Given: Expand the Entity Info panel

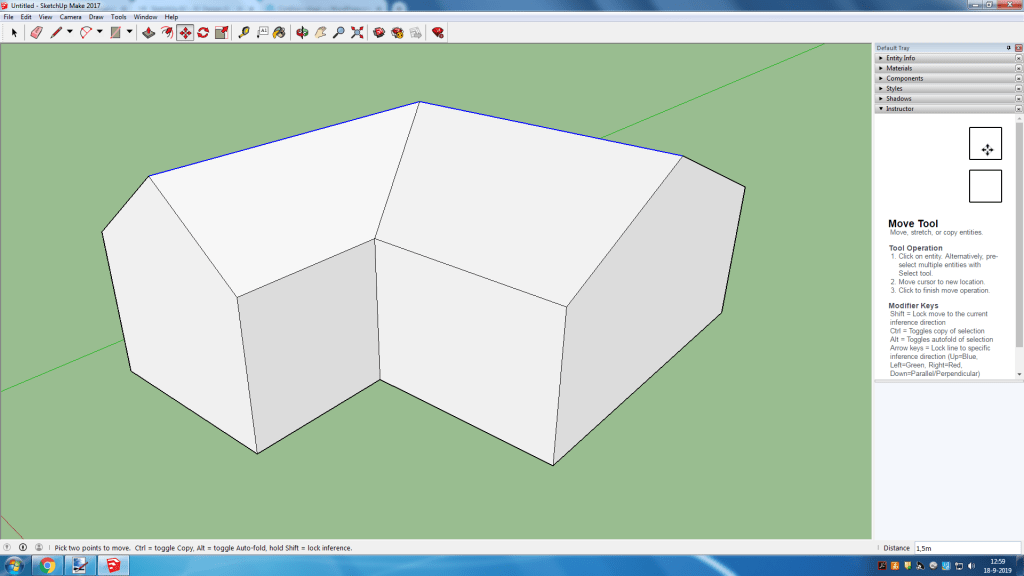Looking at the screenshot, I should click(900, 58).
